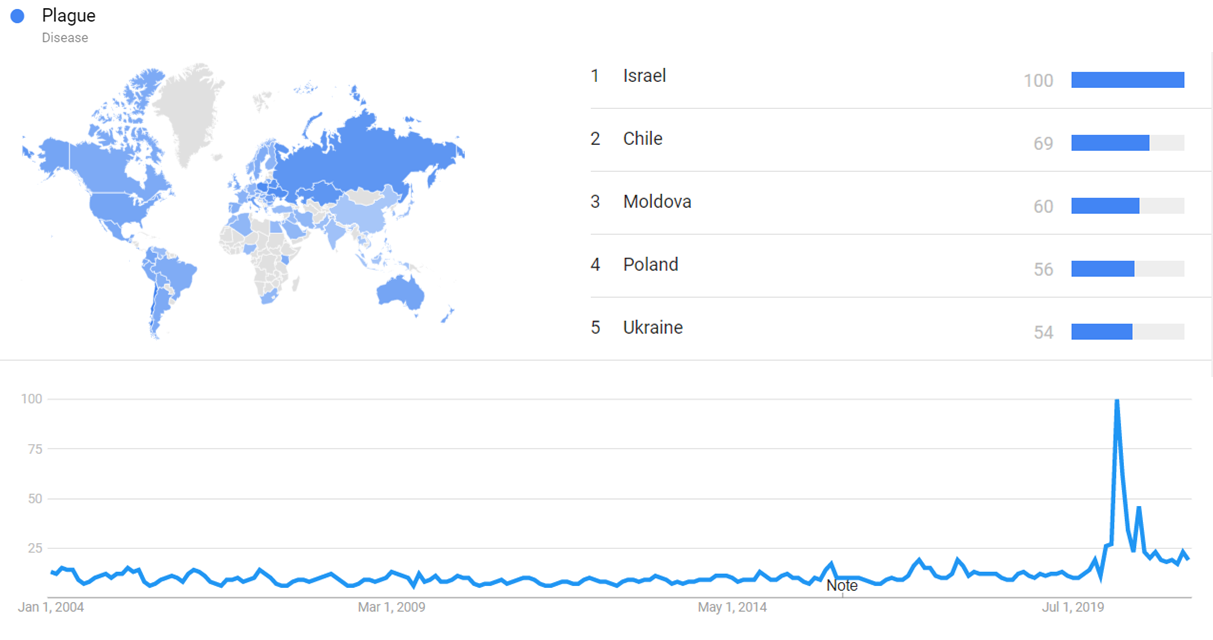Click the Disease category subtitle
This screenshot has width=1213, height=640.
click(x=65, y=38)
